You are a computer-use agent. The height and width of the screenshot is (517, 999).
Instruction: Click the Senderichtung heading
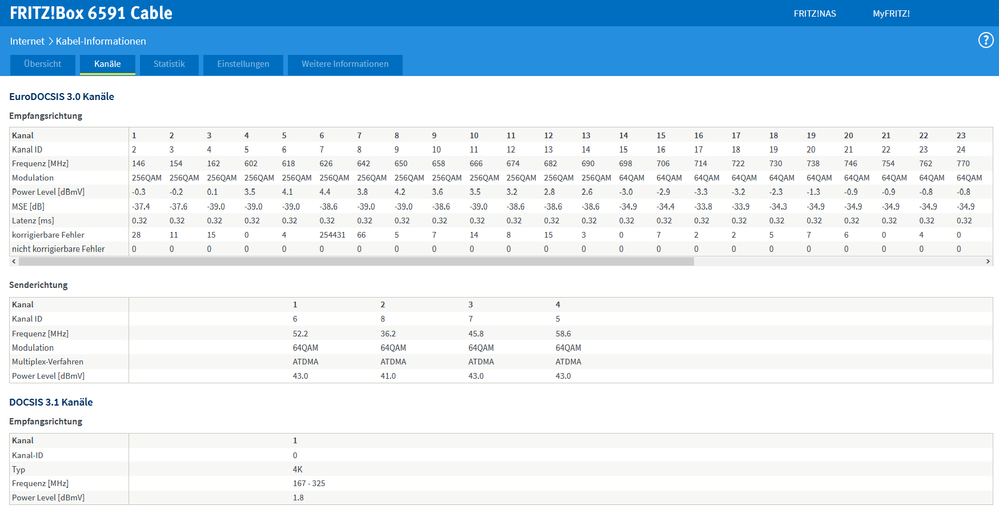(x=38, y=285)
